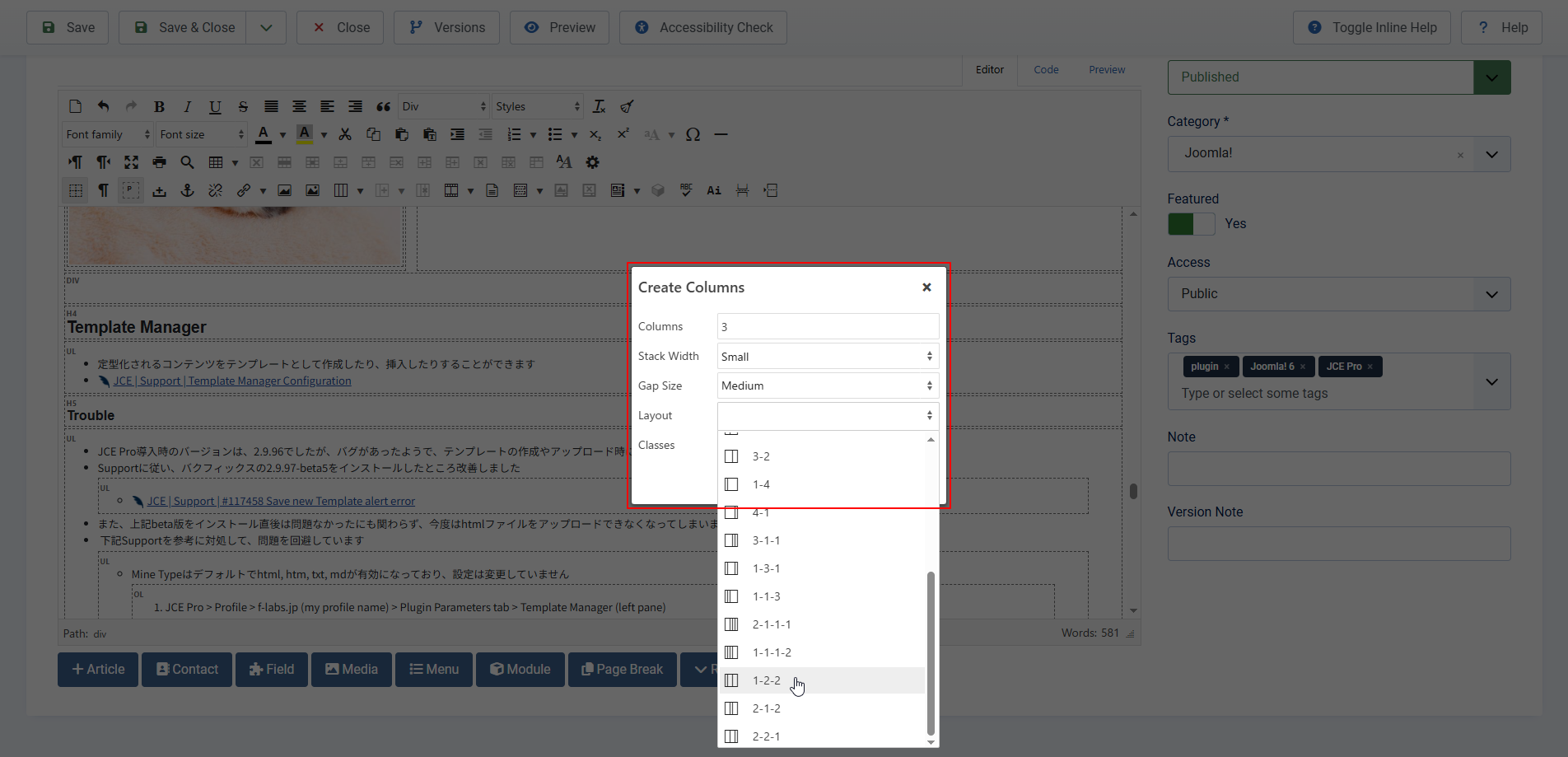Expand the Gap Size dropdown
The height and width of the screenshot is (757, 1568).
pos(827,386)
